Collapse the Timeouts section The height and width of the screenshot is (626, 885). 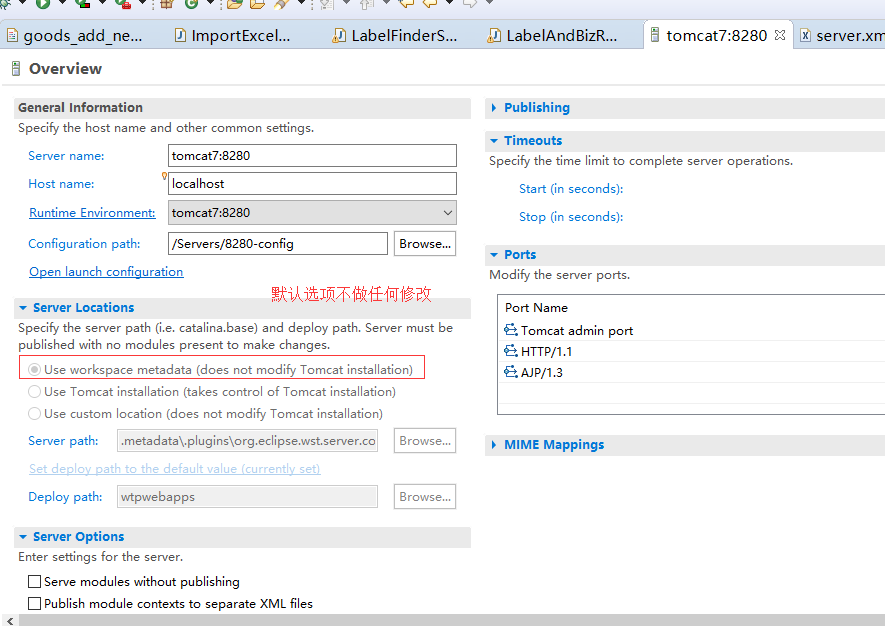click(x=493, y=140)
